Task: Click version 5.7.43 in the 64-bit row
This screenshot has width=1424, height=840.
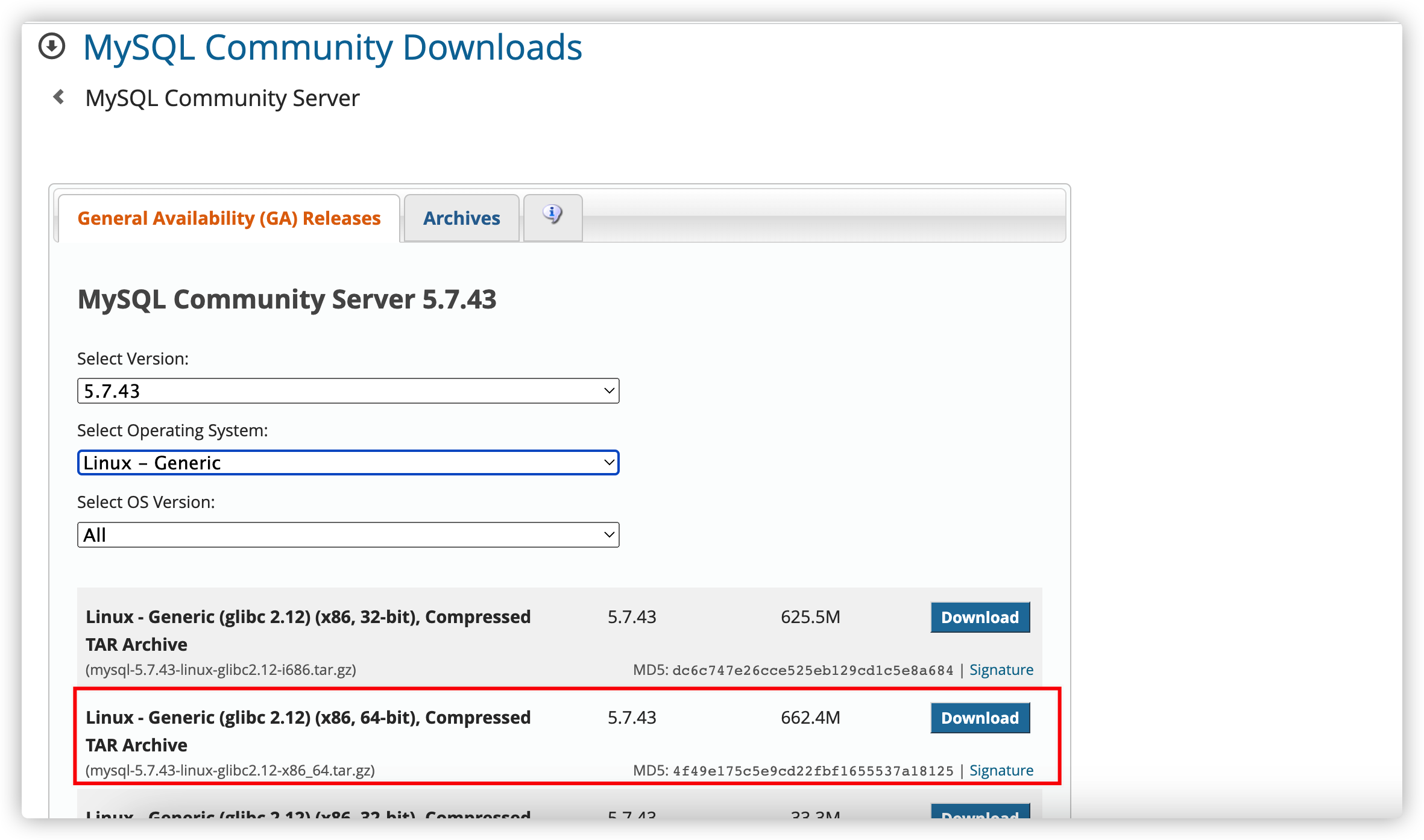Action: tap(632, 718)
